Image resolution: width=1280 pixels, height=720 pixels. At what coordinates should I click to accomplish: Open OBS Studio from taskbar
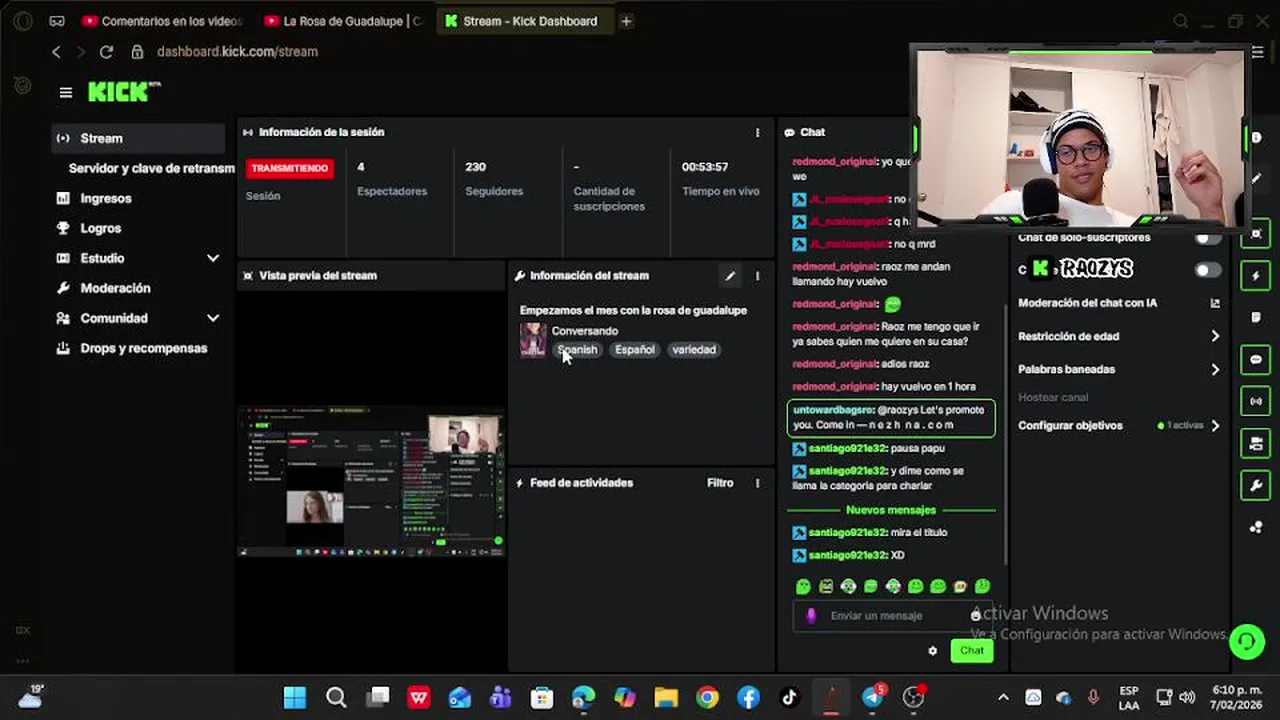click(x=913, y=698)
